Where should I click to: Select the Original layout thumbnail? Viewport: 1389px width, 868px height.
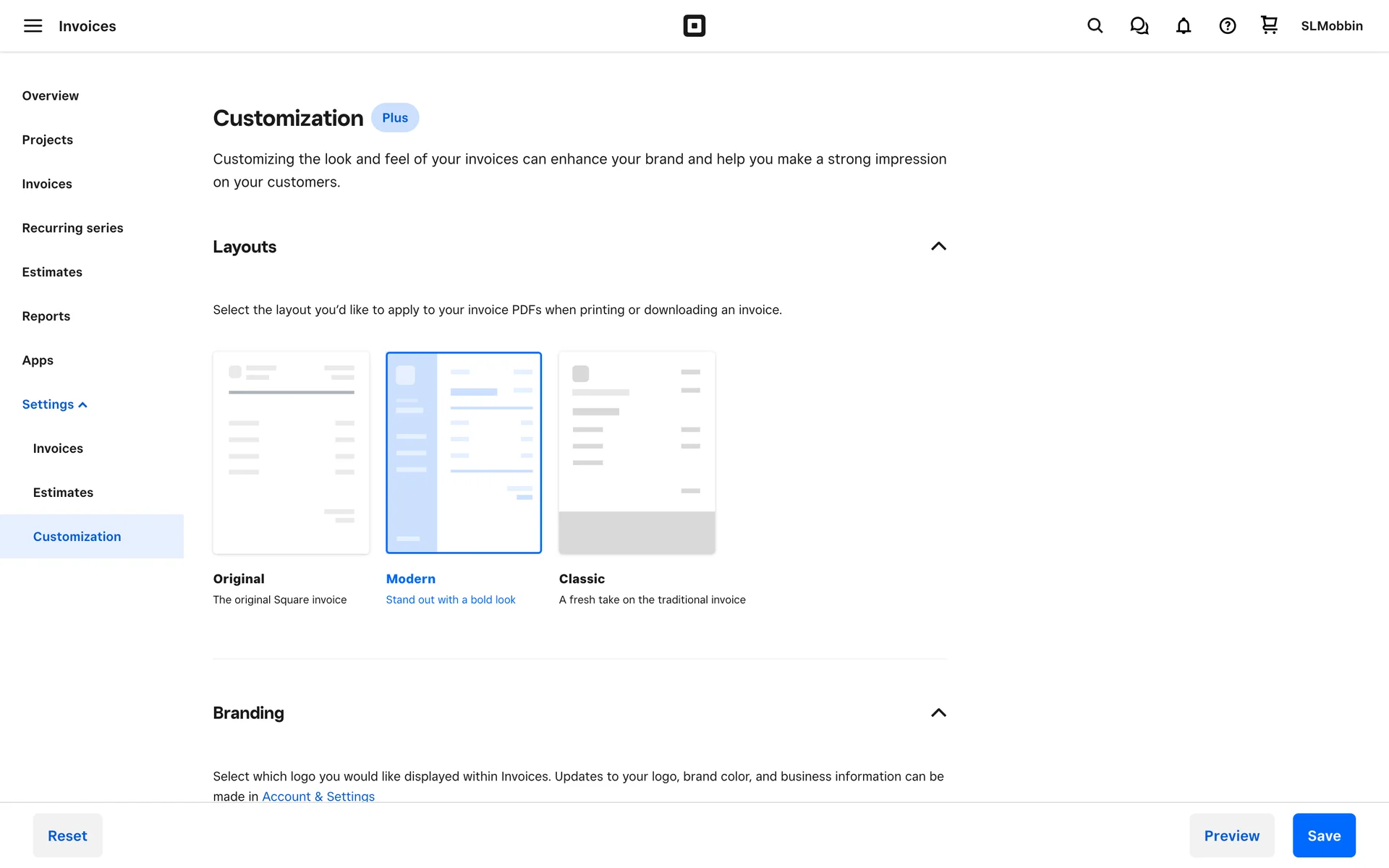point(291,453)
